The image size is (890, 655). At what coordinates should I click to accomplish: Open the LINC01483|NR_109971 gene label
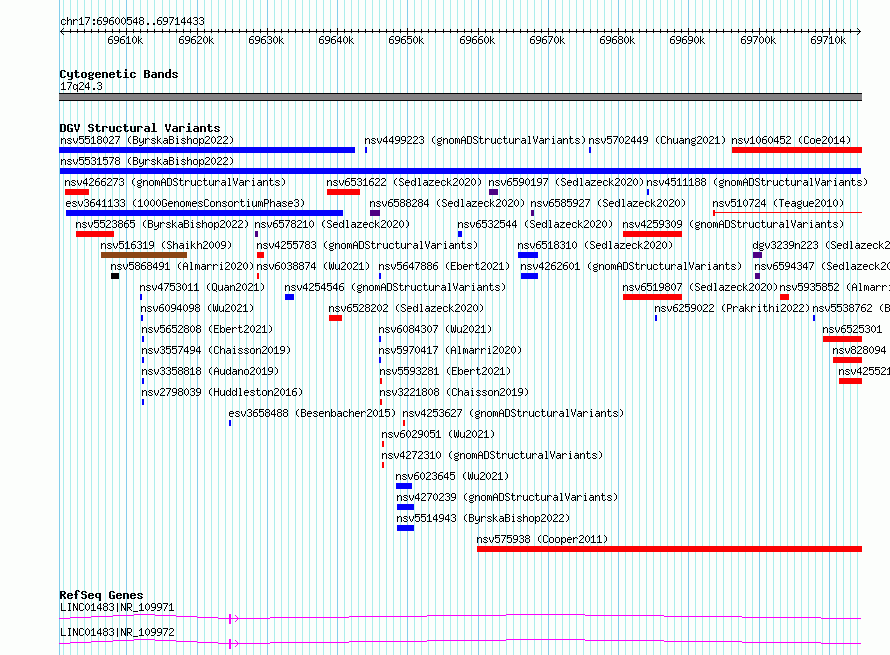click(x=117, y=607)
